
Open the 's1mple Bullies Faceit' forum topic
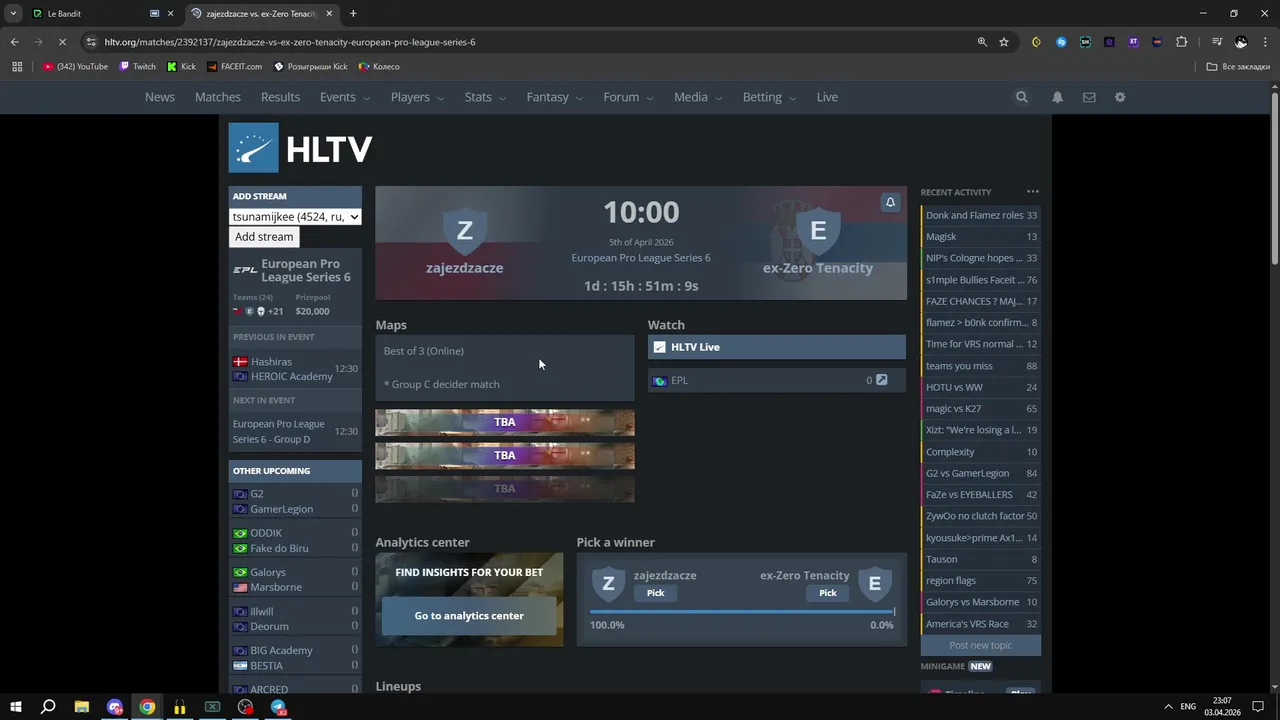click(981, 280)
